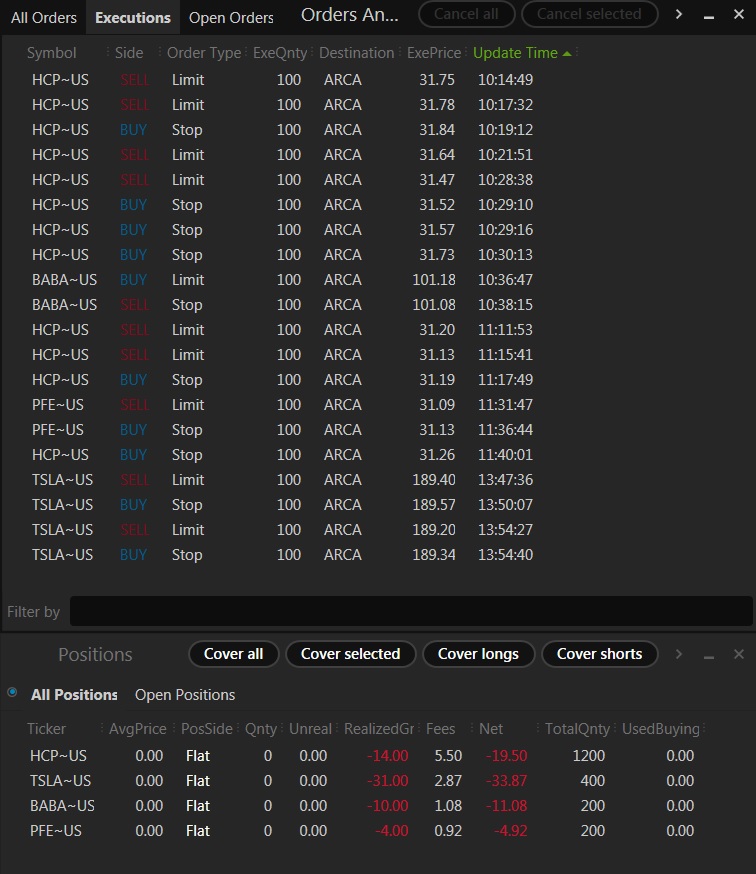Image resolution: width=756 pixels, height=874 pixels.
Task: Click the Cancel selected button
Action: [x=589, y=14]
